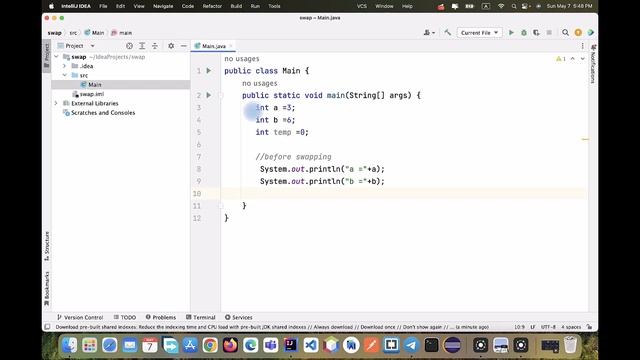Open Project panel gear options
The image size is (640, 360).
coord(171,46)
